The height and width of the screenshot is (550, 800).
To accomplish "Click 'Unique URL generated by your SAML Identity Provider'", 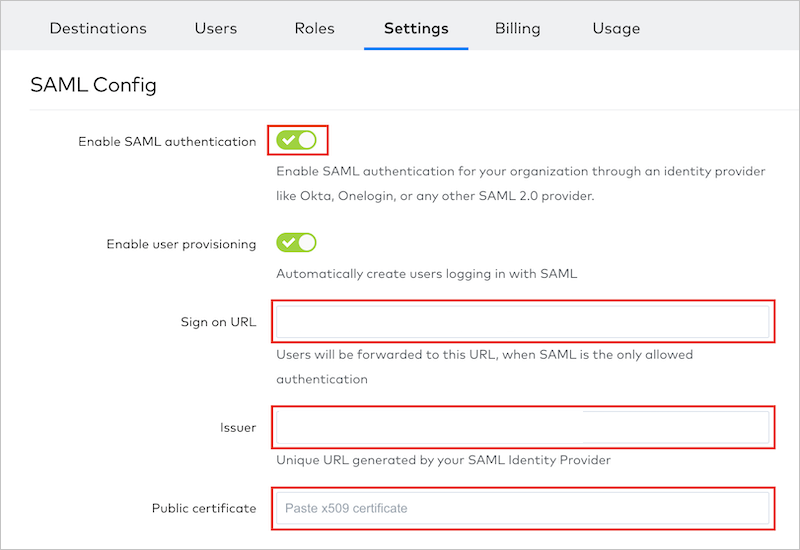I will [x=443, y=460].
